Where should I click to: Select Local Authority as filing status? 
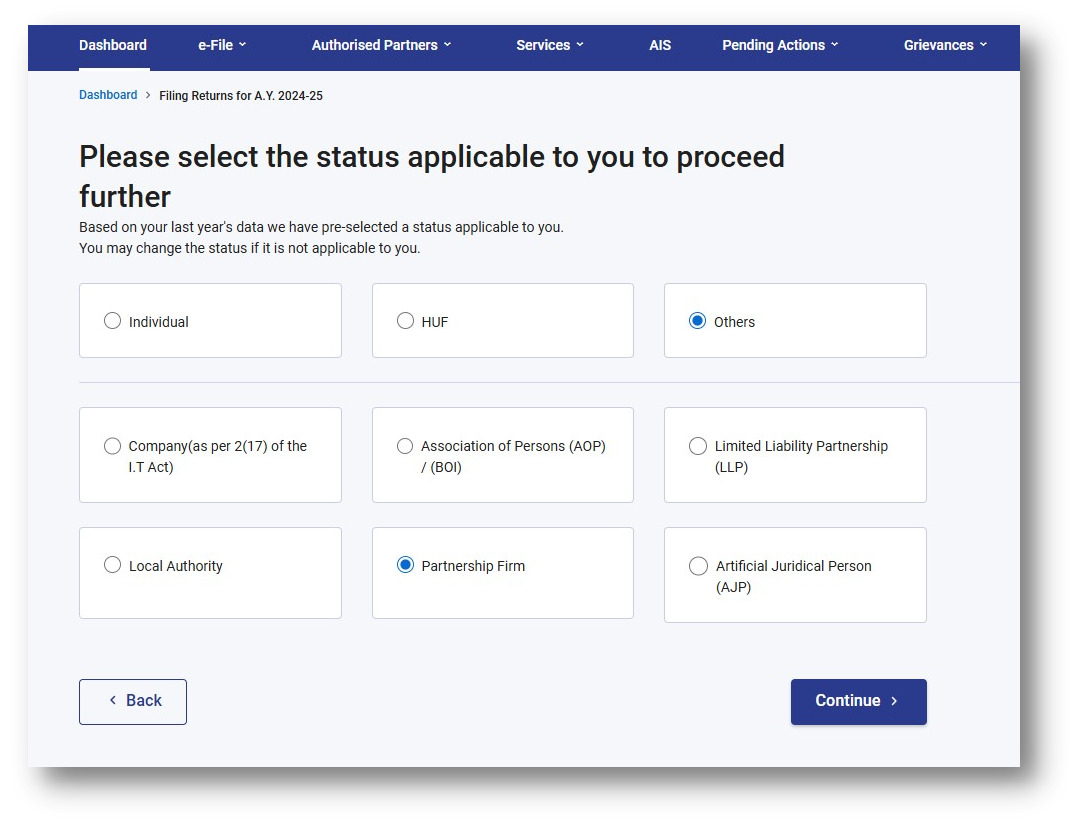click(112, 565)
